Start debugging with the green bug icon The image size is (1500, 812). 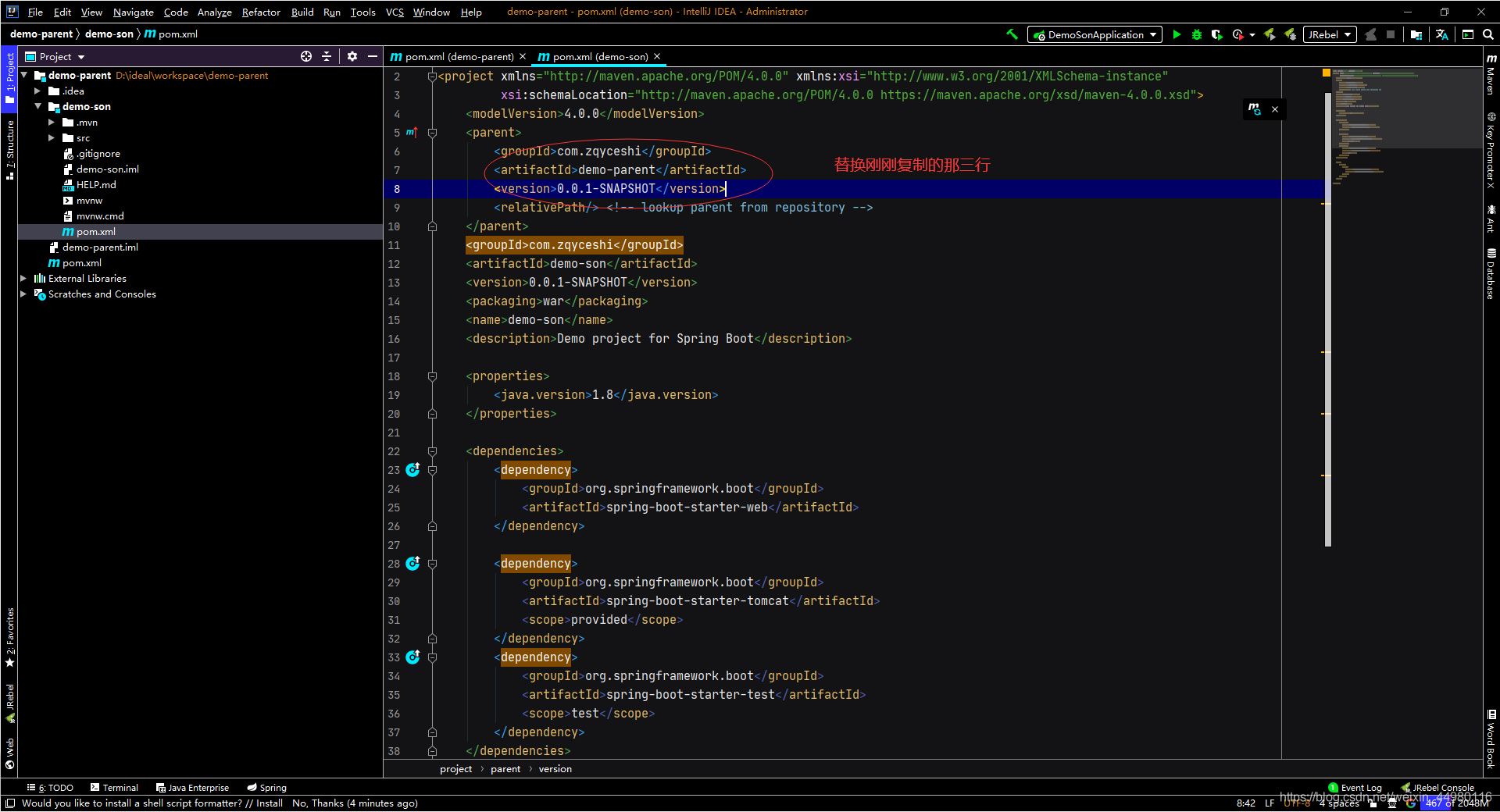(x=1196, y=34)
